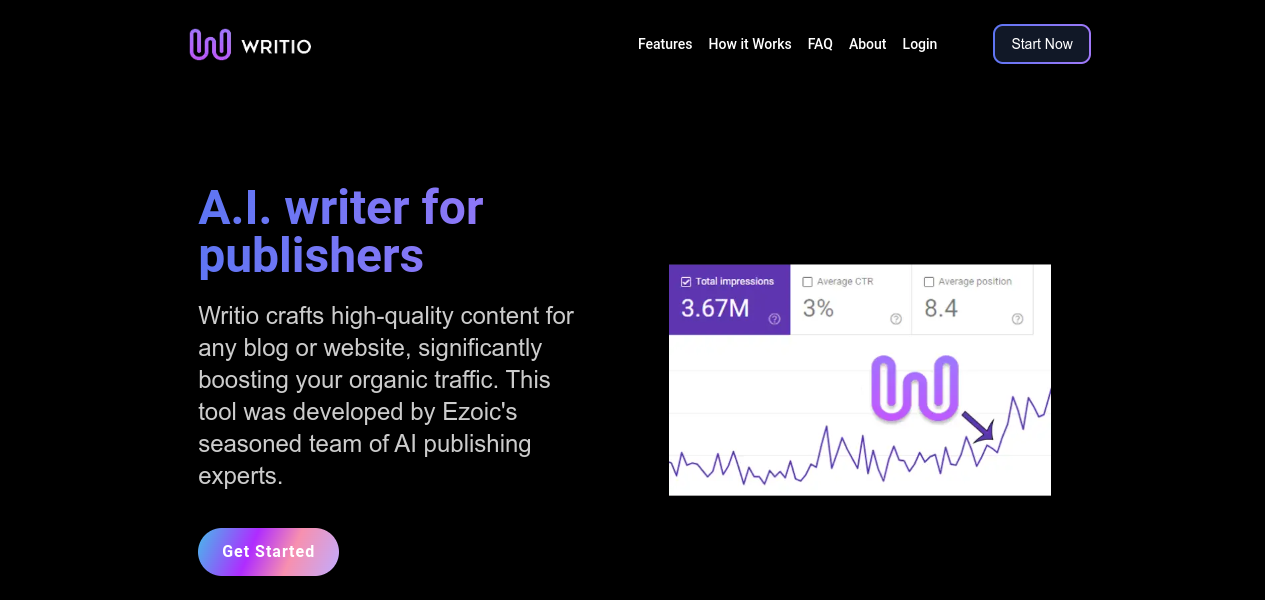Click the dark purple arrow on chart
This screenshot has height=600, width=1280.
click(978, 426)
